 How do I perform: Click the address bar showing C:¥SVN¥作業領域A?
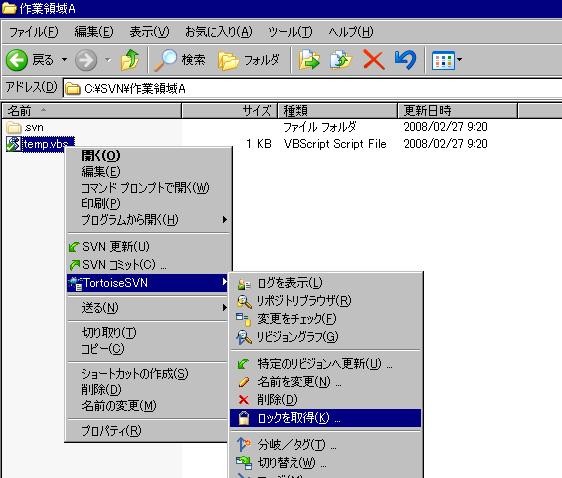point(312,89)
